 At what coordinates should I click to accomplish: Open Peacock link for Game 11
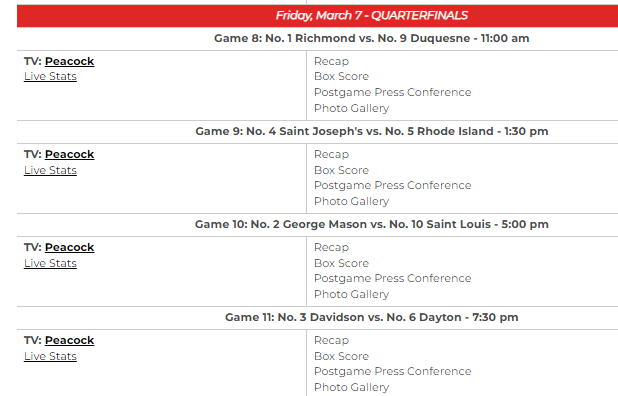69,340
